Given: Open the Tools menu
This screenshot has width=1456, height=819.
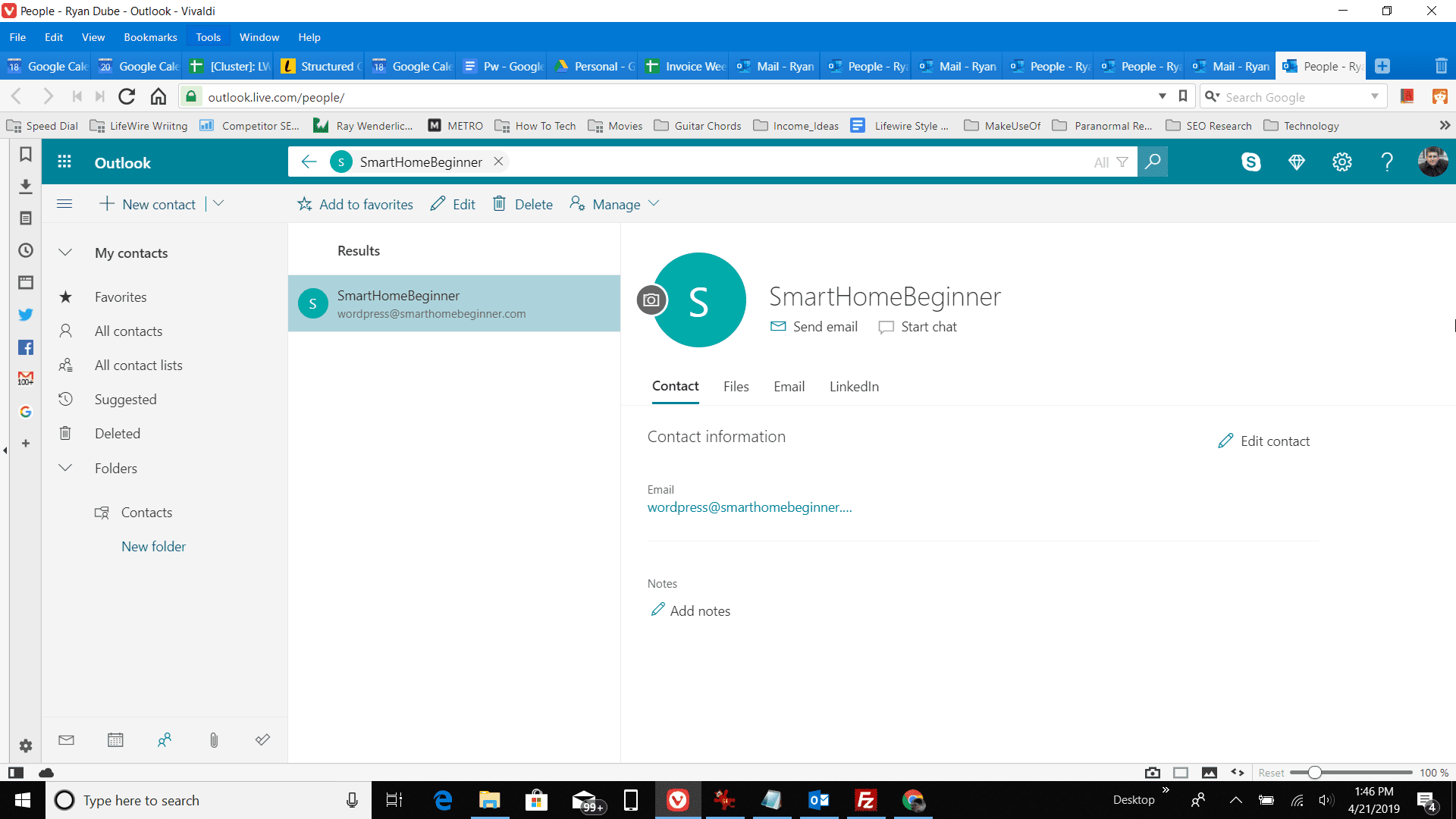Looking at the screenshot, I should (x=208, y=37).
